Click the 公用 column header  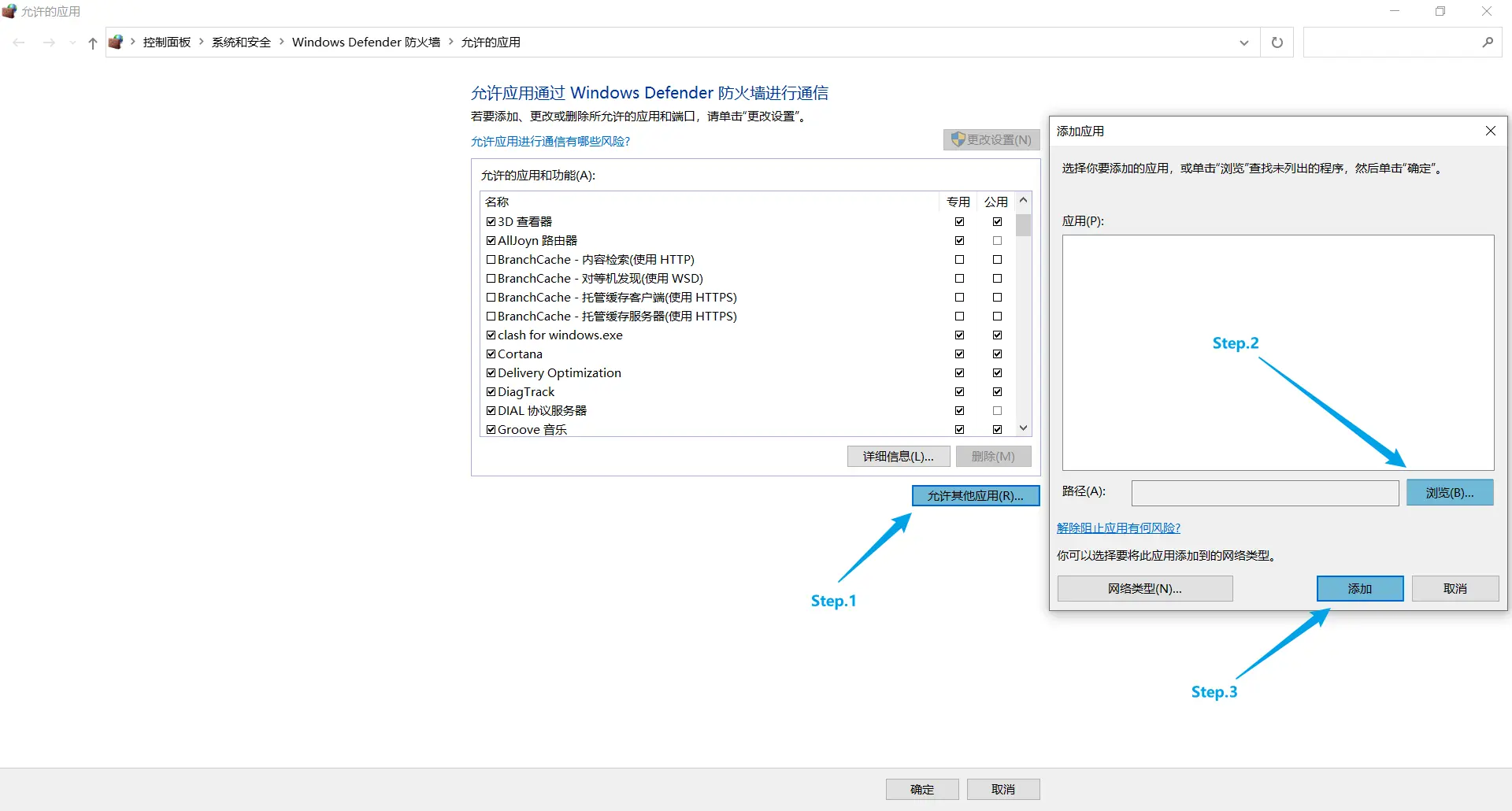996,202
